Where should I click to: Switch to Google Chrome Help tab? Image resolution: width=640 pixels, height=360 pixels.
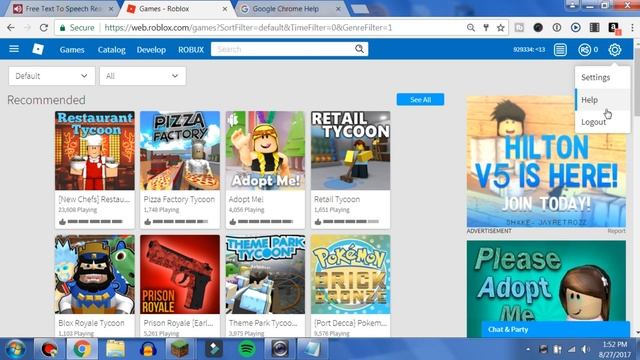[x=291, y=9]
